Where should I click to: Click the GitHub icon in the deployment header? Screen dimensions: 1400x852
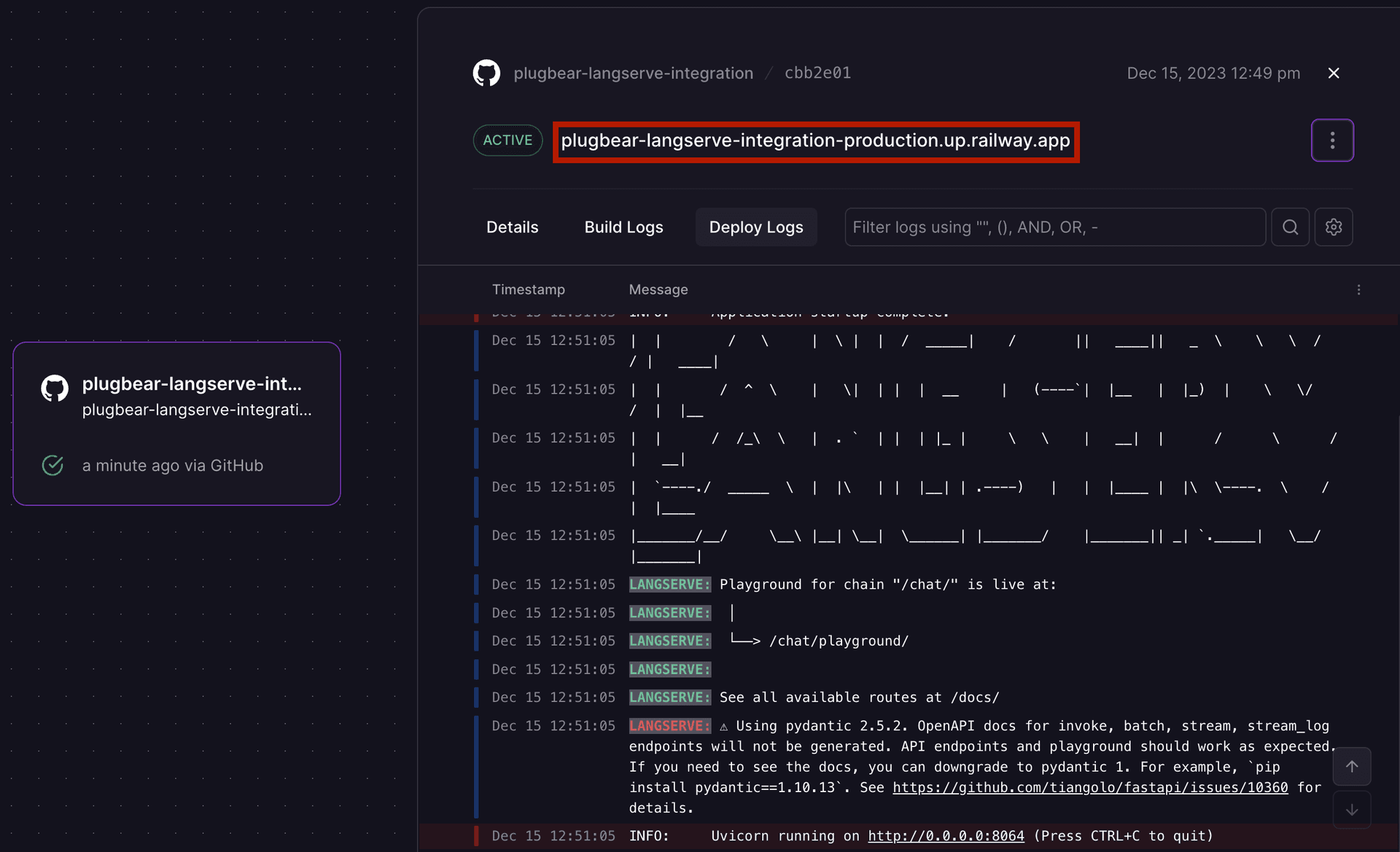(486, 72)
